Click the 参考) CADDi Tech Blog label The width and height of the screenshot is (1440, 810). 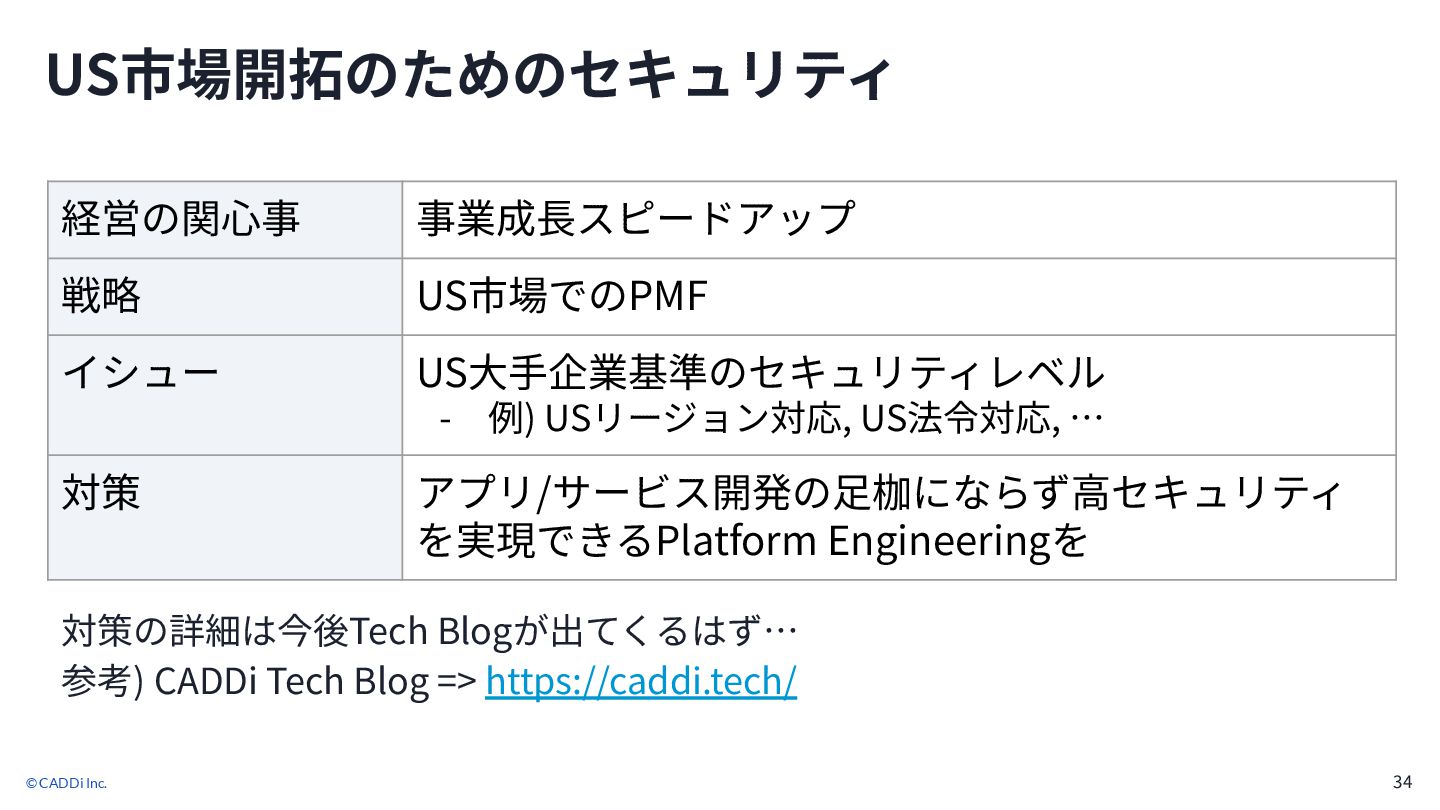[245, 681]
